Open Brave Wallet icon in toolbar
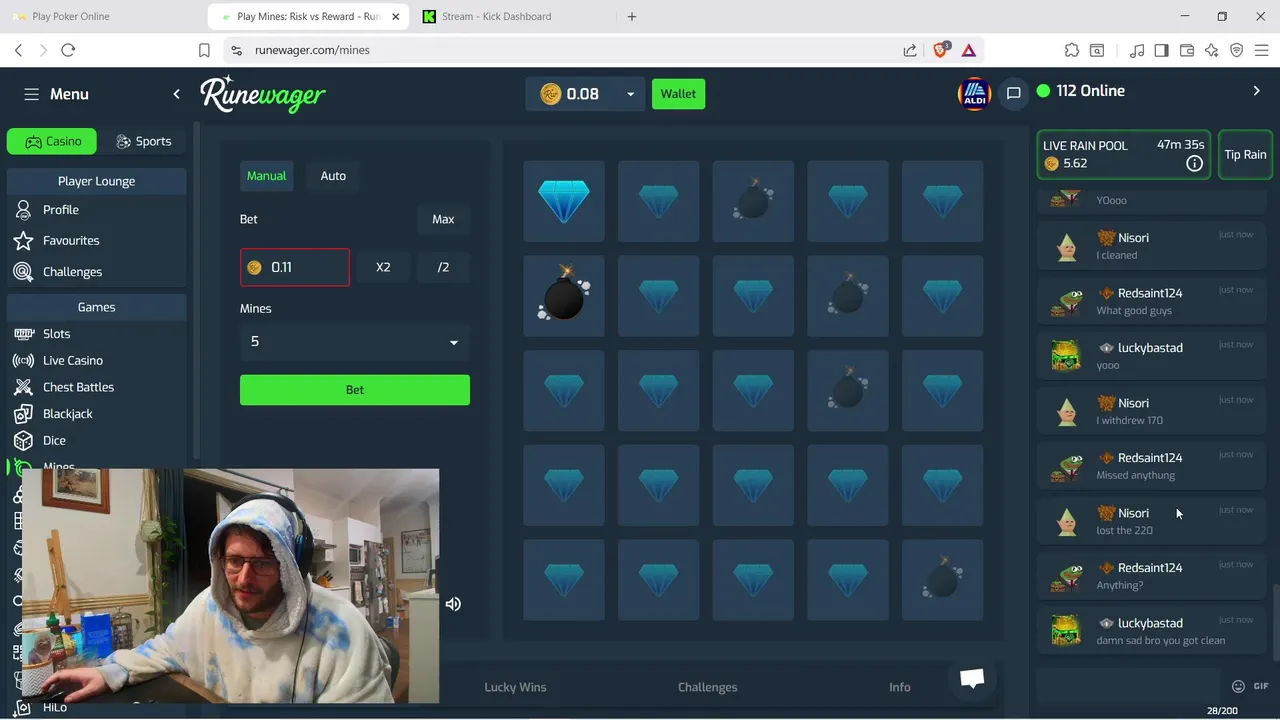Screen dimensions: 1280x720 tap(1187, 50)
